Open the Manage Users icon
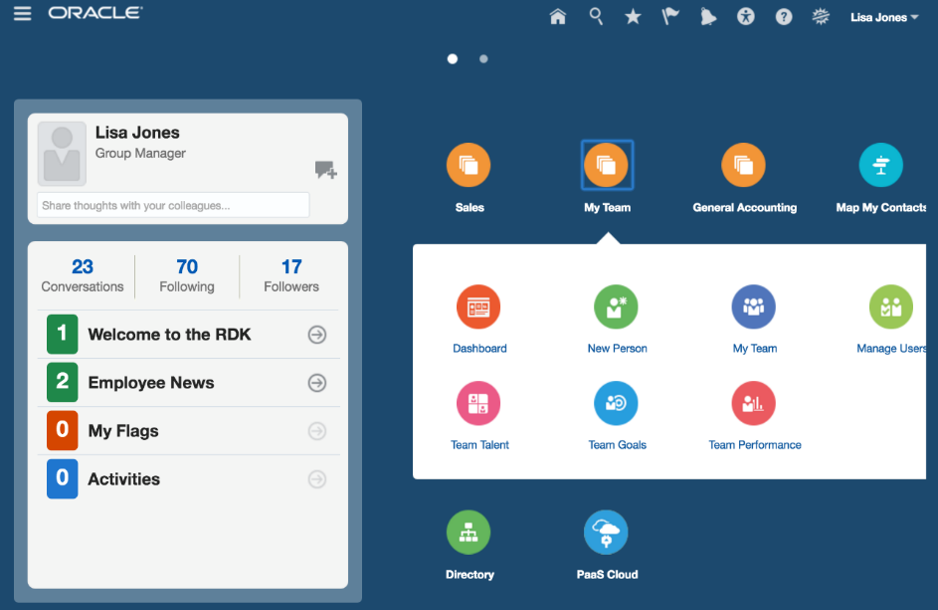The image size is (938, 610). (891, 307)
